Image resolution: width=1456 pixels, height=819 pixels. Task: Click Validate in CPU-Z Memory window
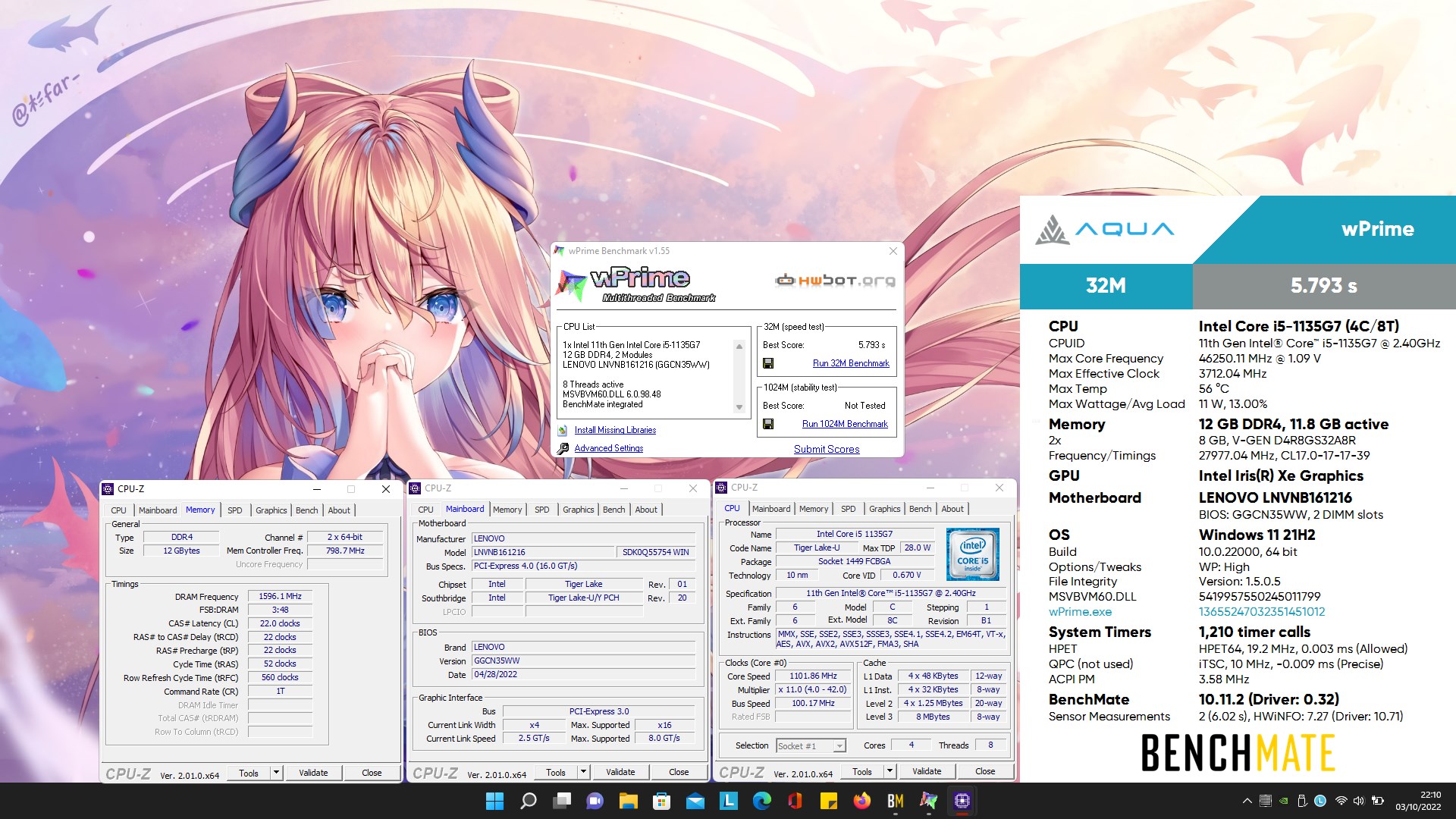click(313, 773)
